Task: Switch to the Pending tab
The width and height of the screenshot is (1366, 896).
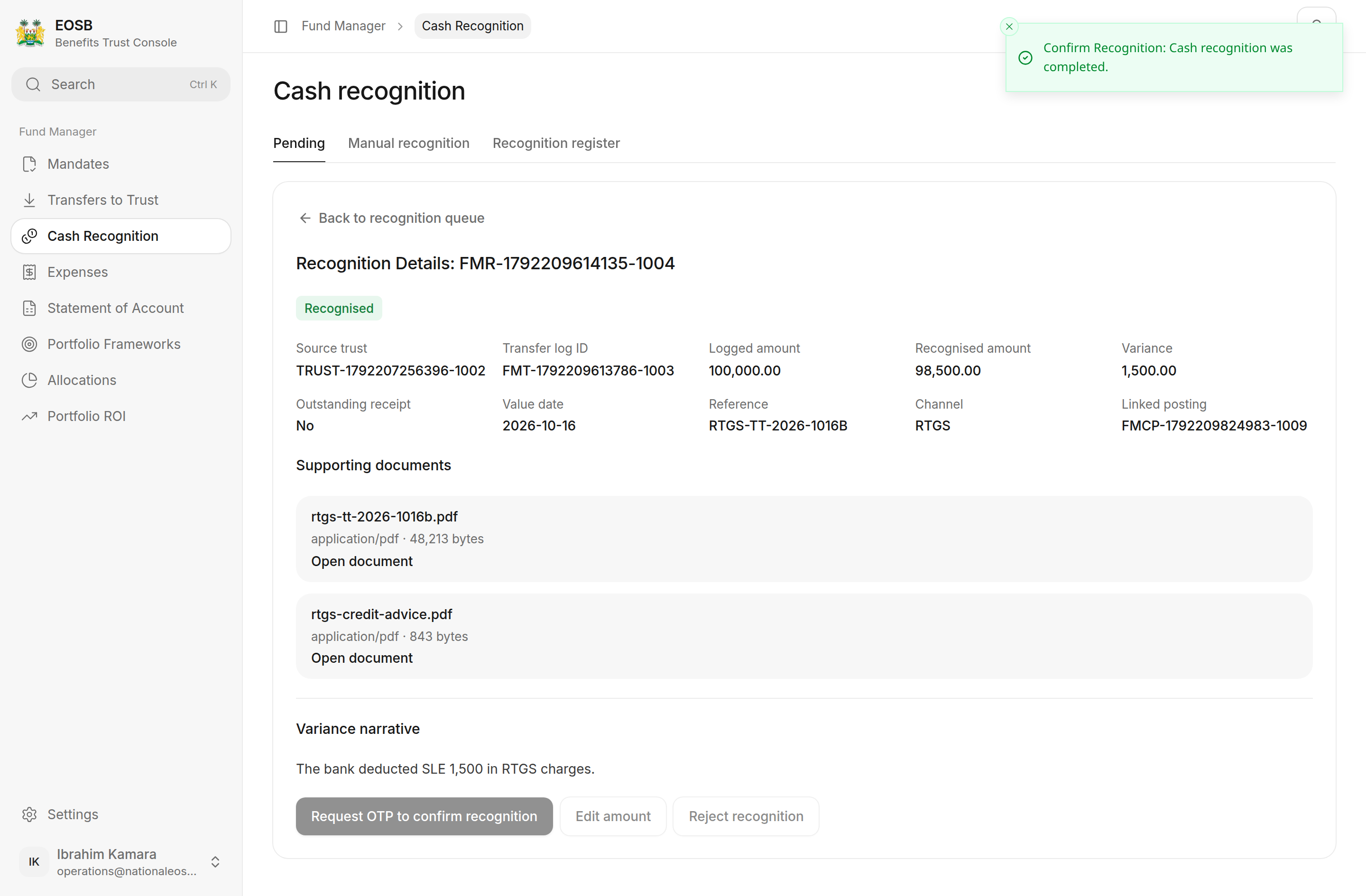Action: (299, 143)
